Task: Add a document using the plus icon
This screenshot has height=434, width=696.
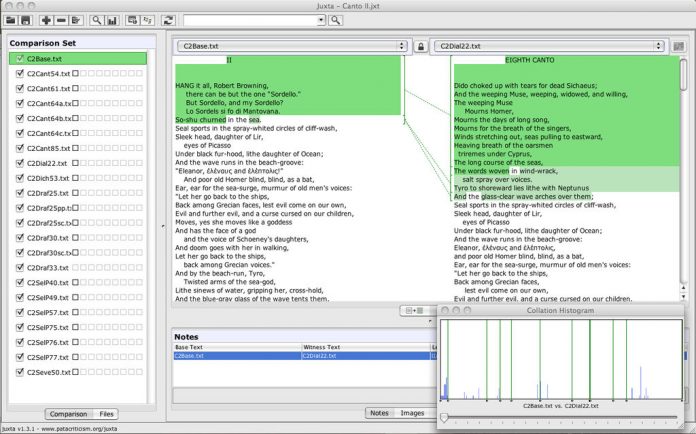Action: pos(46,20)
